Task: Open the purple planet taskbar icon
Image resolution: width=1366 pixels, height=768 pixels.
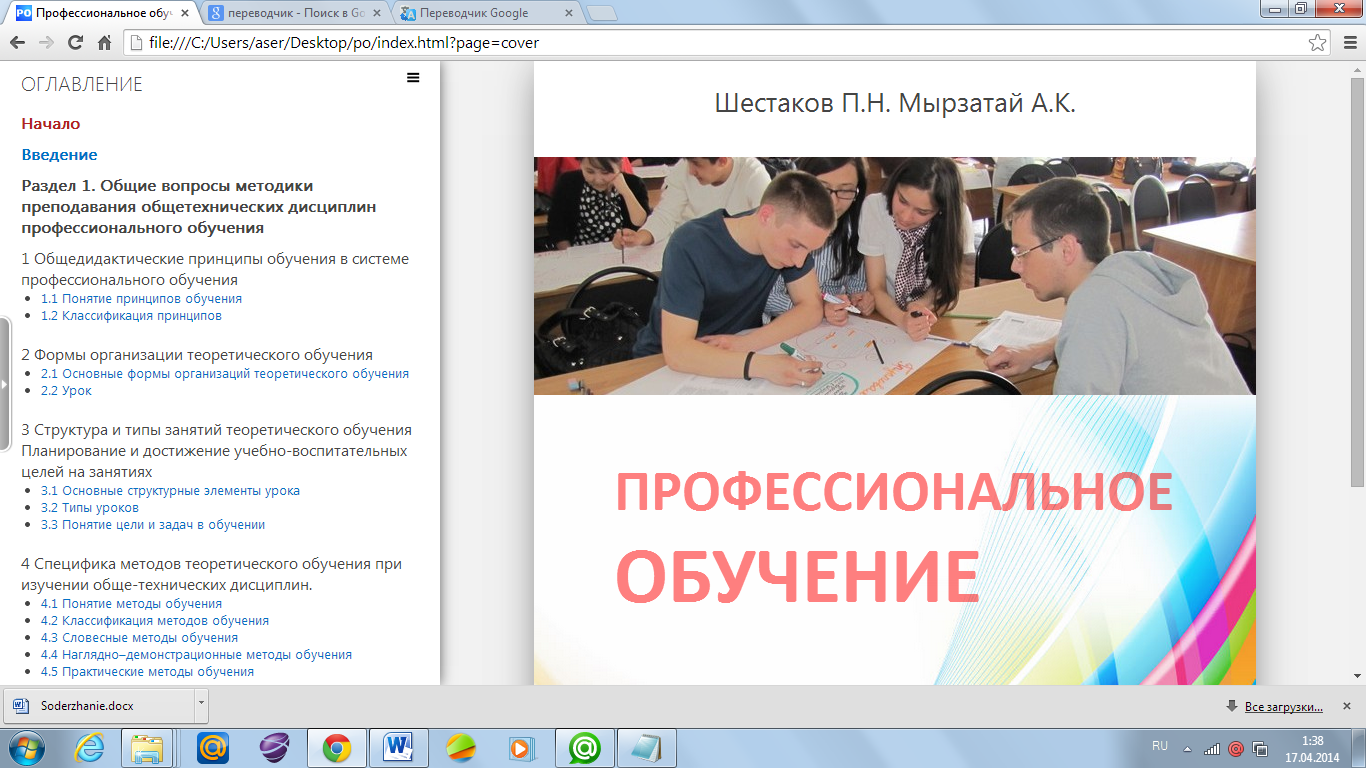Action: pyautogui.click(x=274, y=747)
